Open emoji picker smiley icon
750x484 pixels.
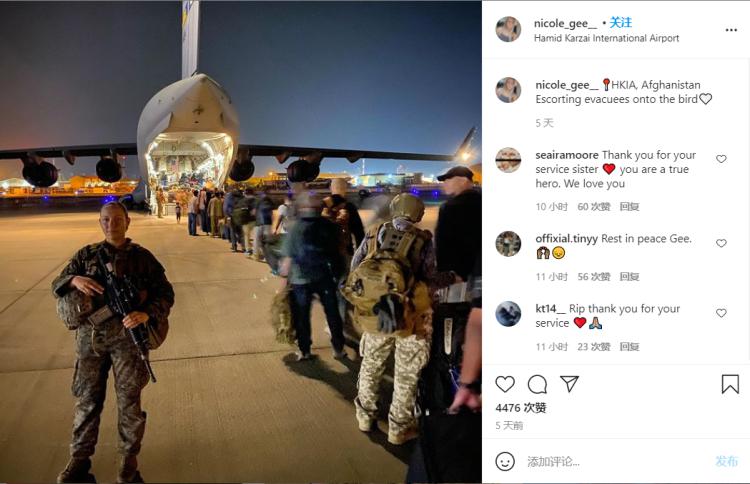tap(505, 462)
